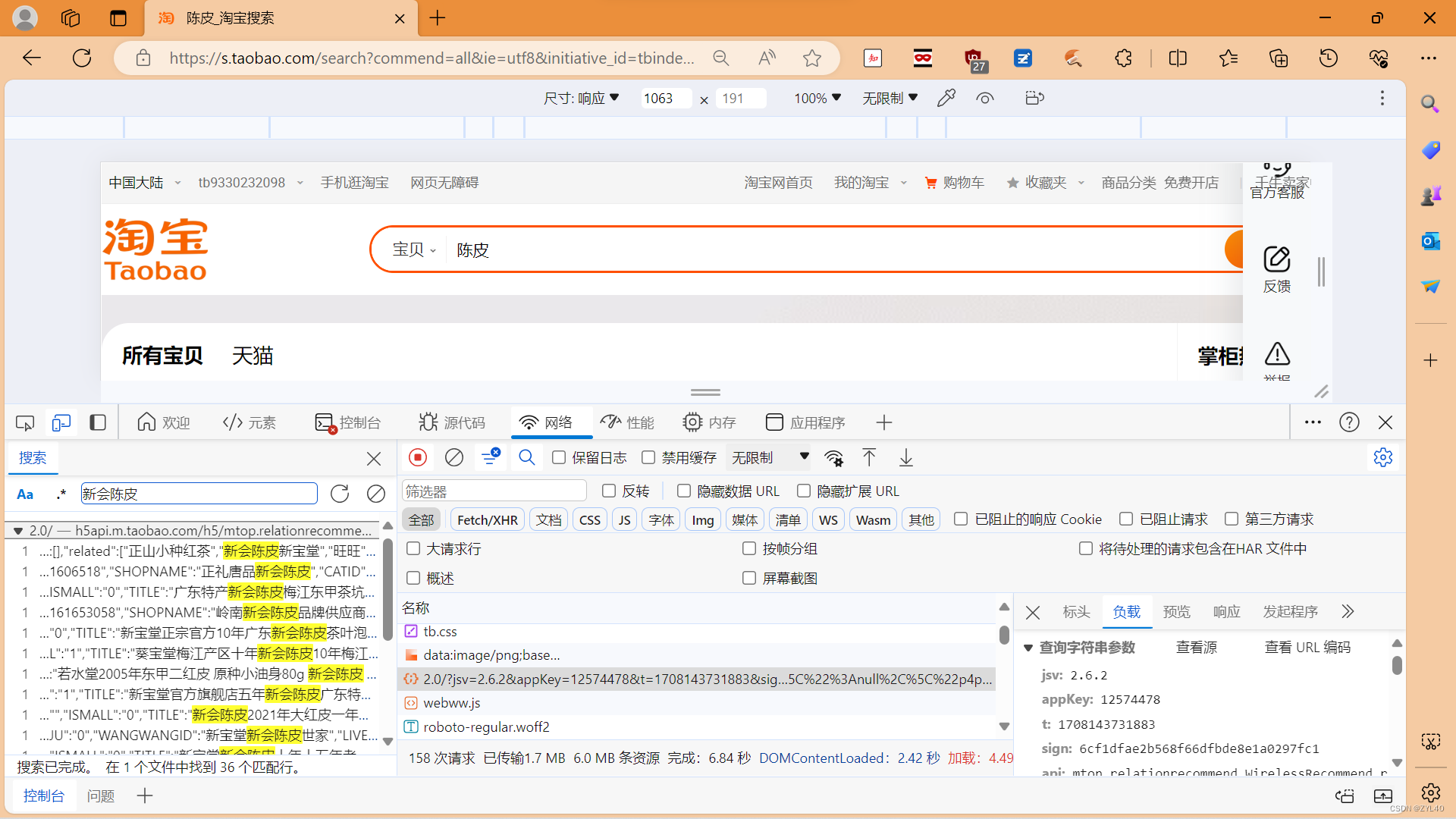The width and height of the screenshot is (1456, 819).
Task: Open network settings gear
Action: (1383, 457)
